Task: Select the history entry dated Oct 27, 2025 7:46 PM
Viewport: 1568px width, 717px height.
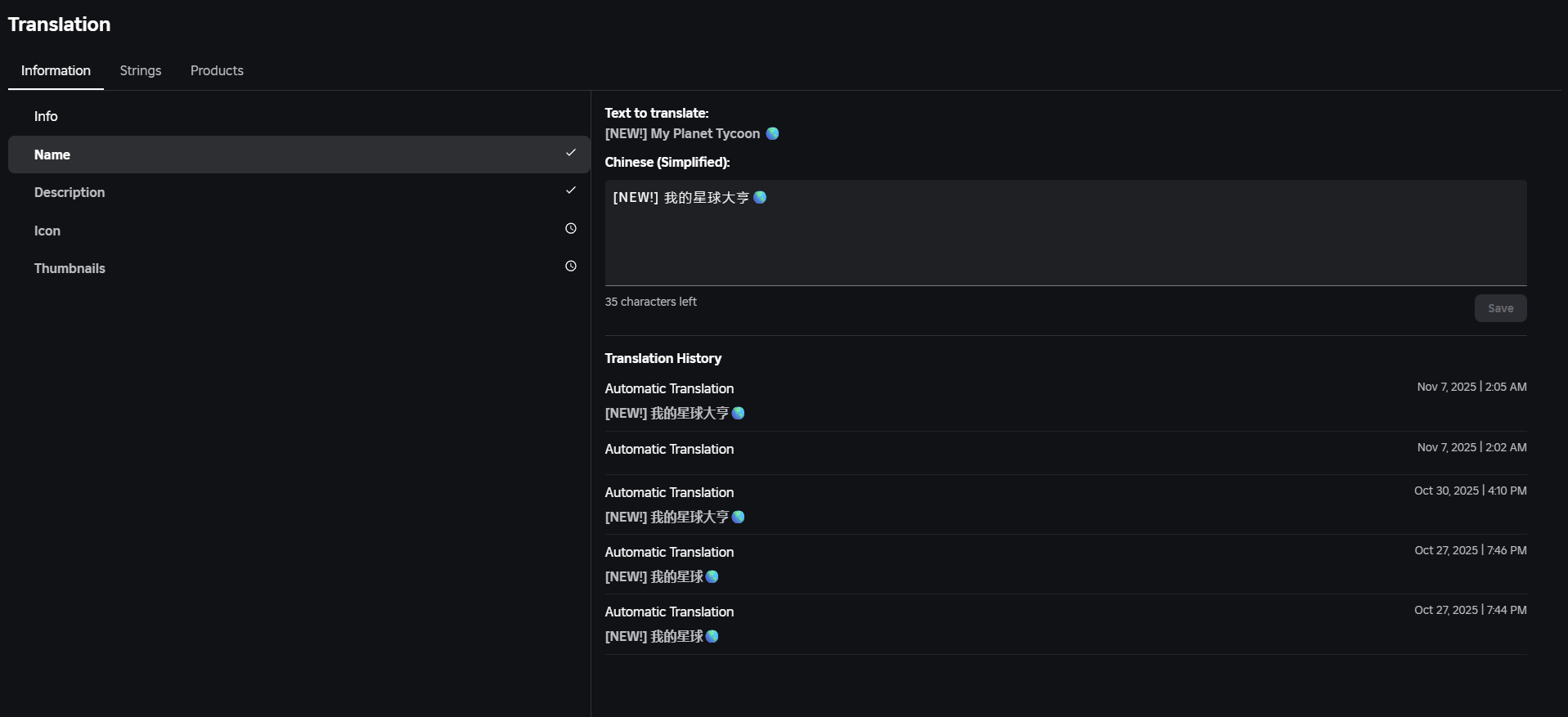Action: 1066,564
